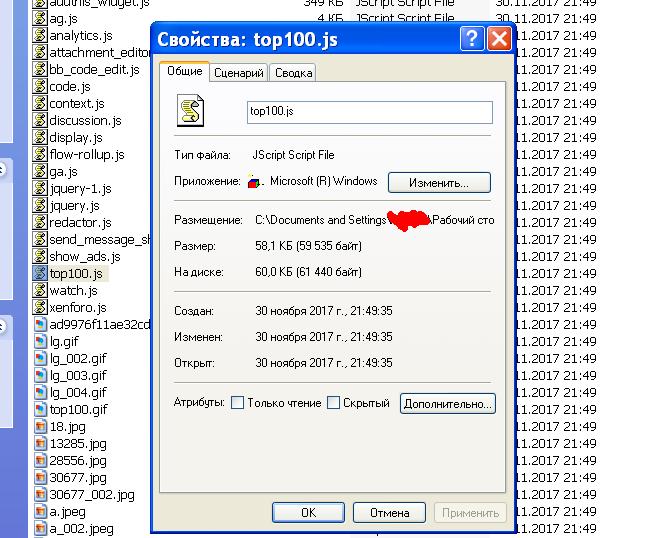Click the selected top100.js file icon

[x=40, y=273]
